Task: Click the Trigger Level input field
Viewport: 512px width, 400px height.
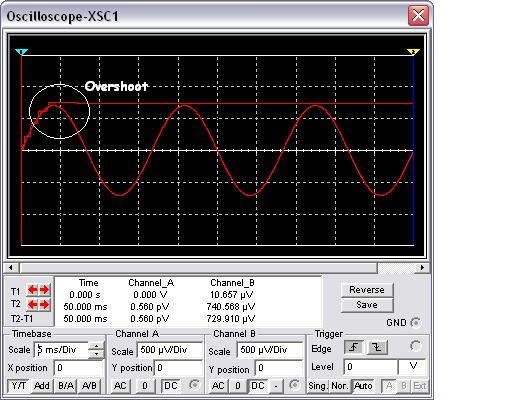Action: point(370,367)
